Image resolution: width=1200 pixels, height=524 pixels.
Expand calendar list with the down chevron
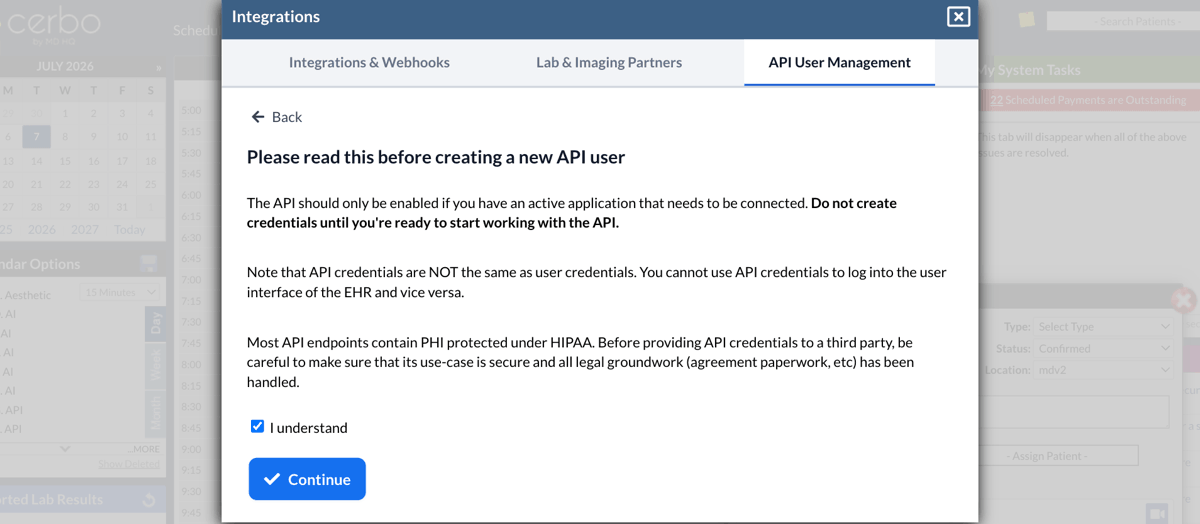click(65, 449)
